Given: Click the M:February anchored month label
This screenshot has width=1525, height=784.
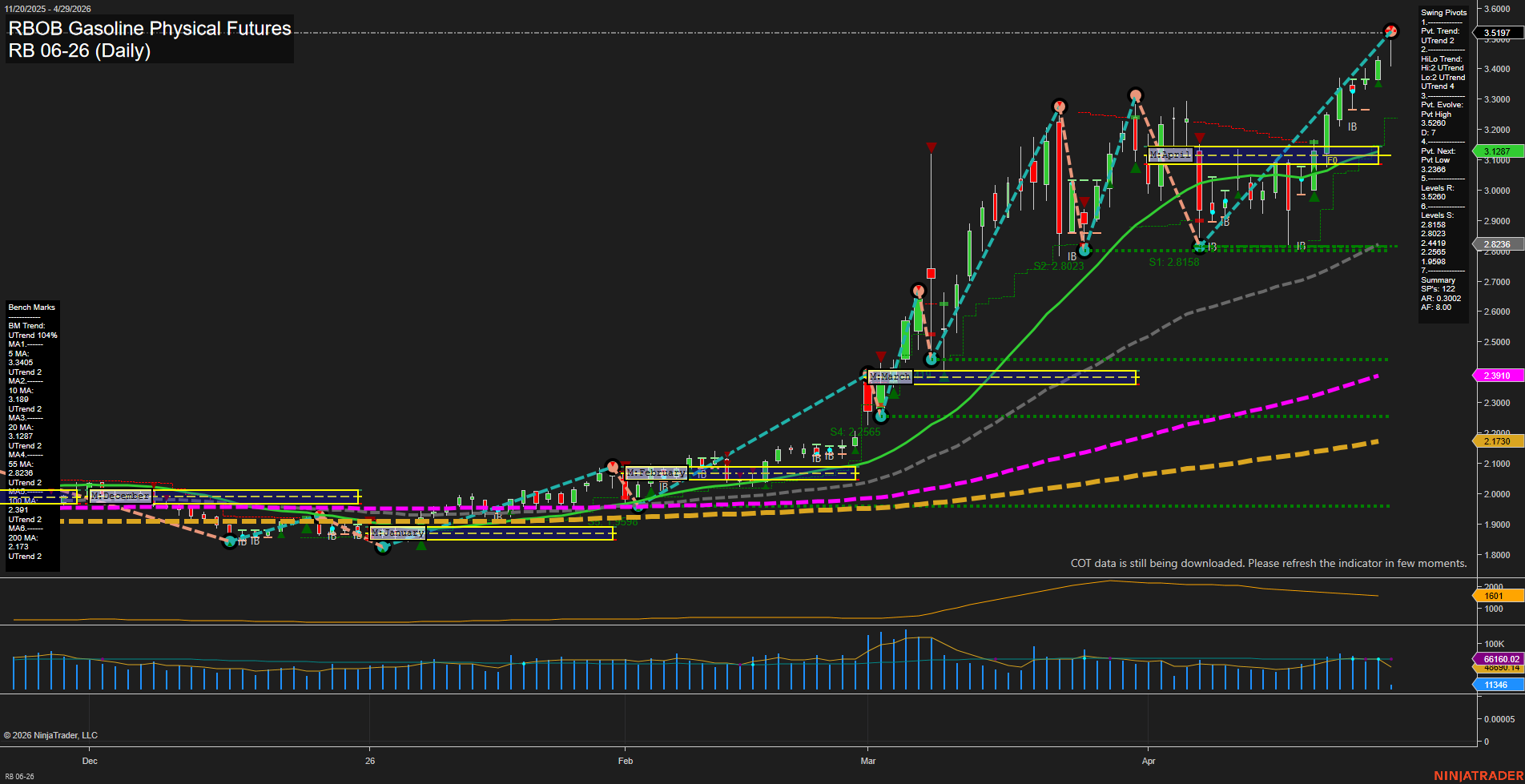Looking at the screenshot, I should [657, 472].
